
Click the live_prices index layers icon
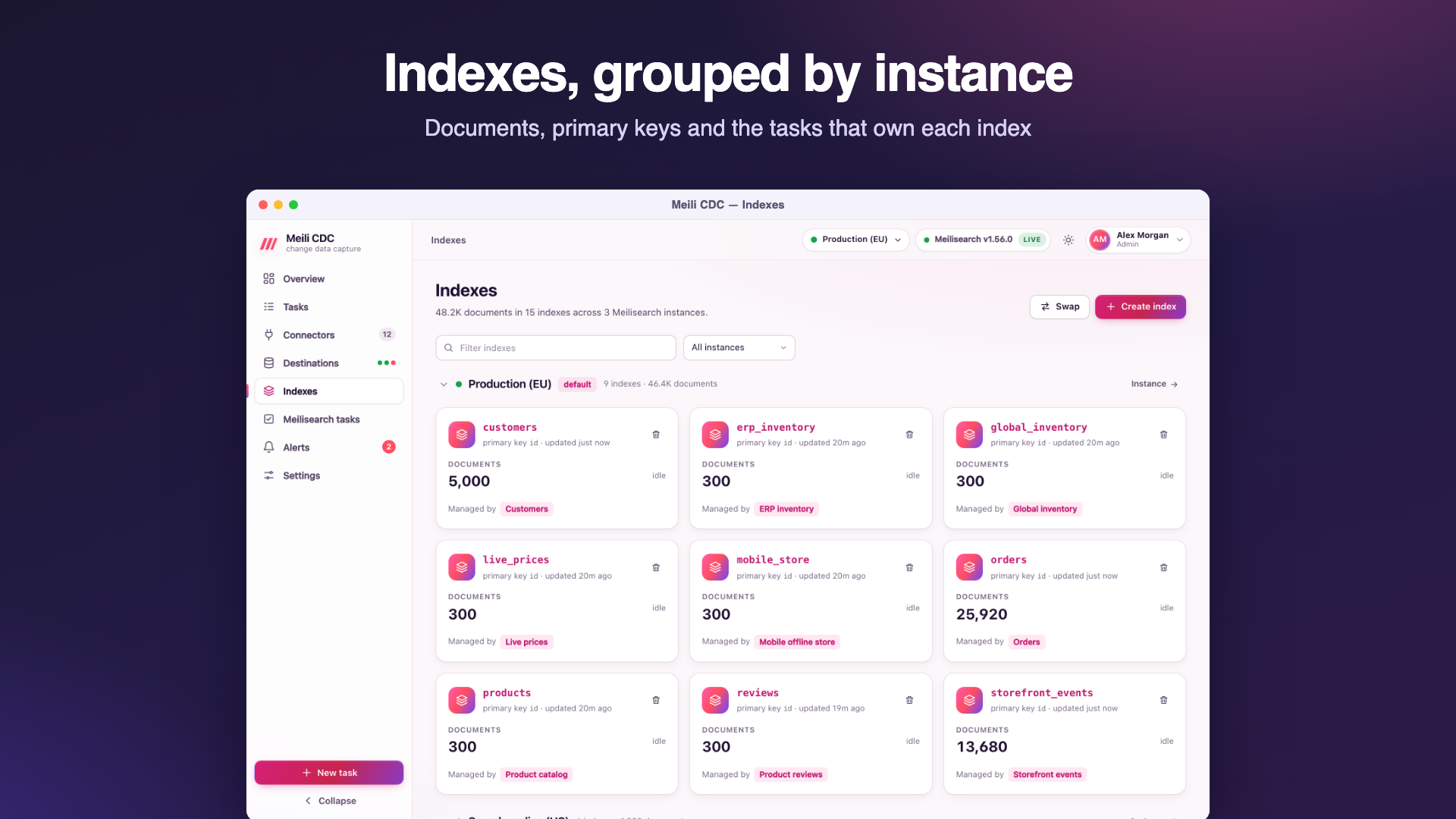[461, 567]
